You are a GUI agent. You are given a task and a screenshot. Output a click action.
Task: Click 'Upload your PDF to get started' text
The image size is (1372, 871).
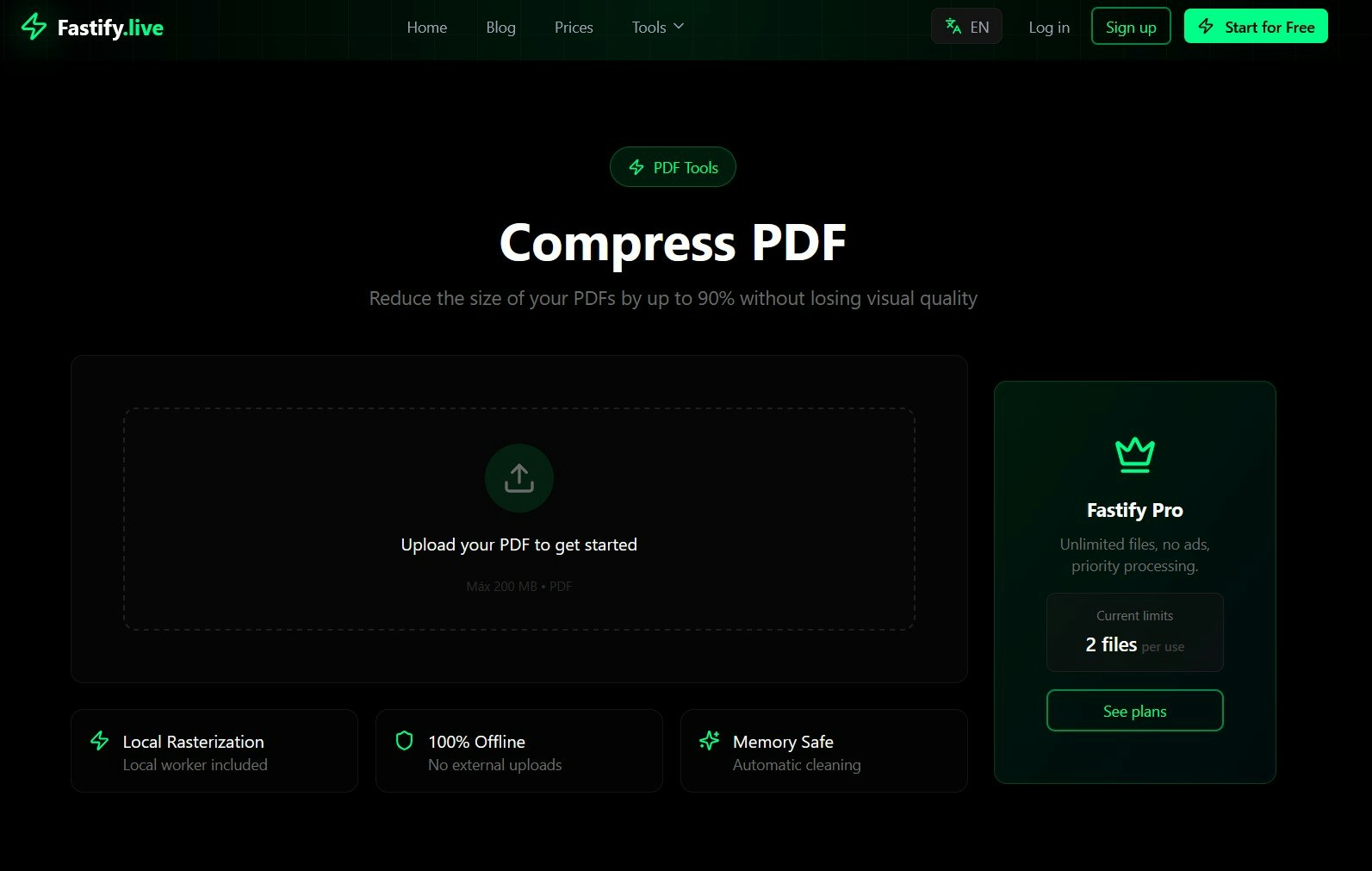tap(519, 544)
